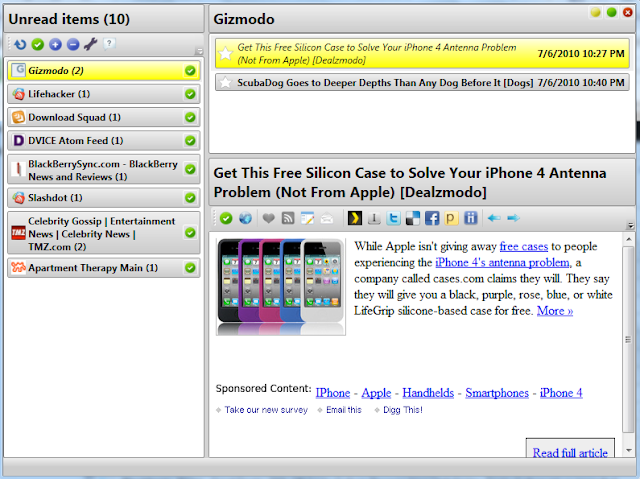Open settings via the wrench icon

[x=89, y=44]
